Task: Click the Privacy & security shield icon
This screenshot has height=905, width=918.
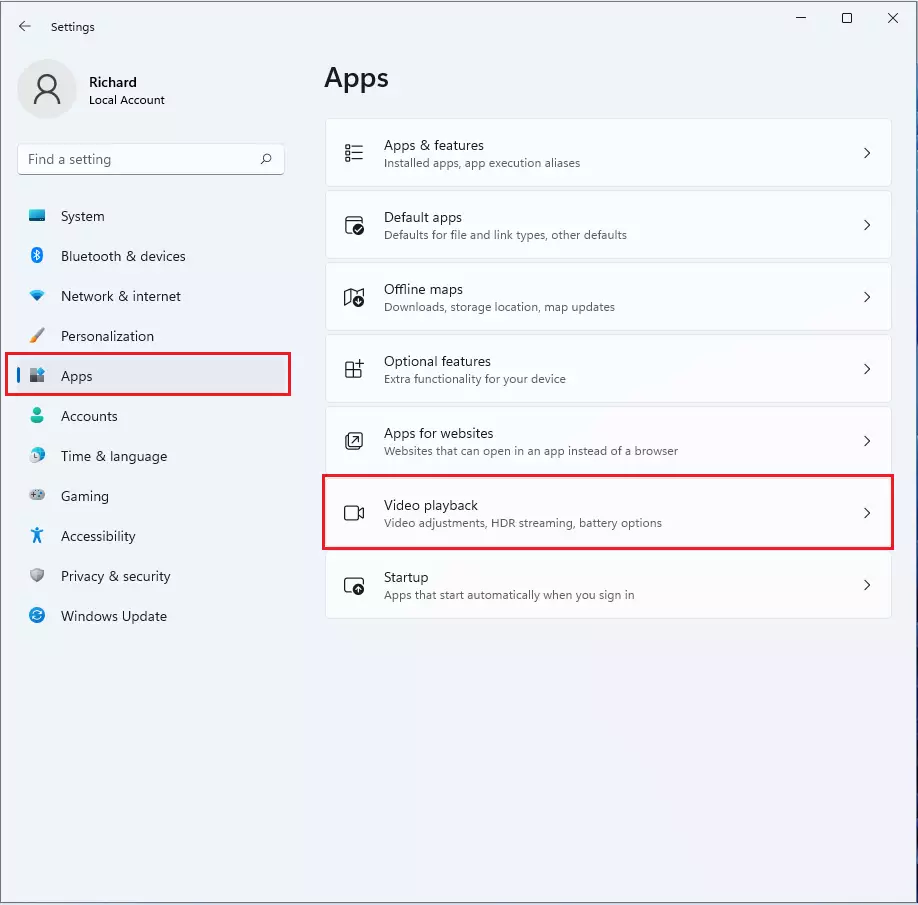Action: [37, 575]
